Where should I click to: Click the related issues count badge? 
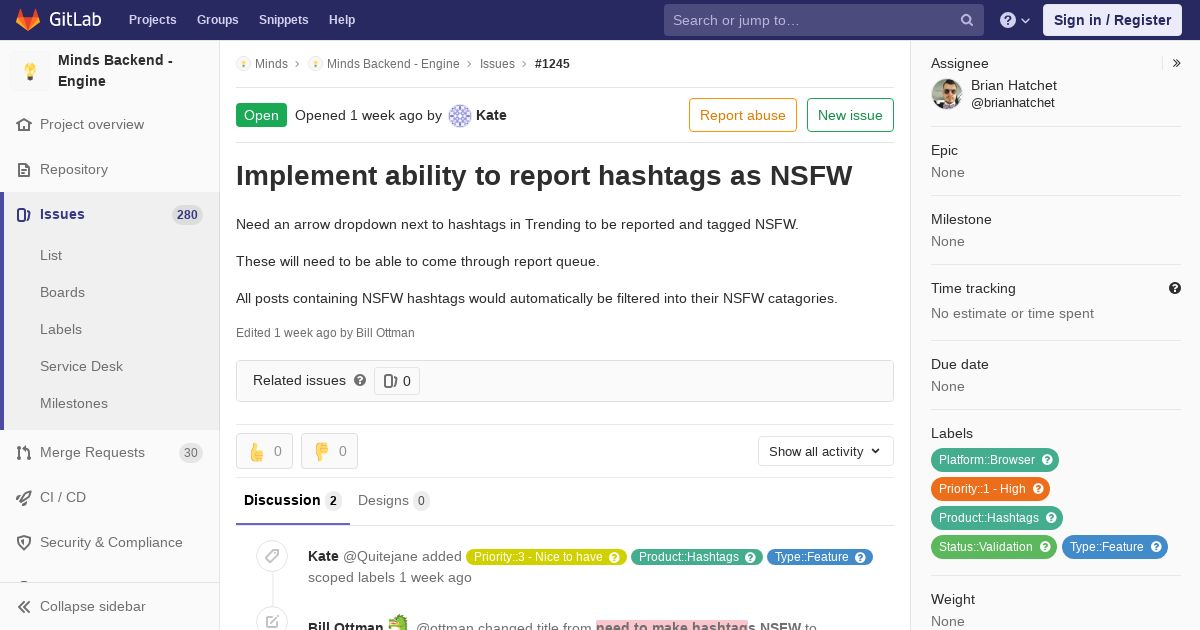coord(397,381)
